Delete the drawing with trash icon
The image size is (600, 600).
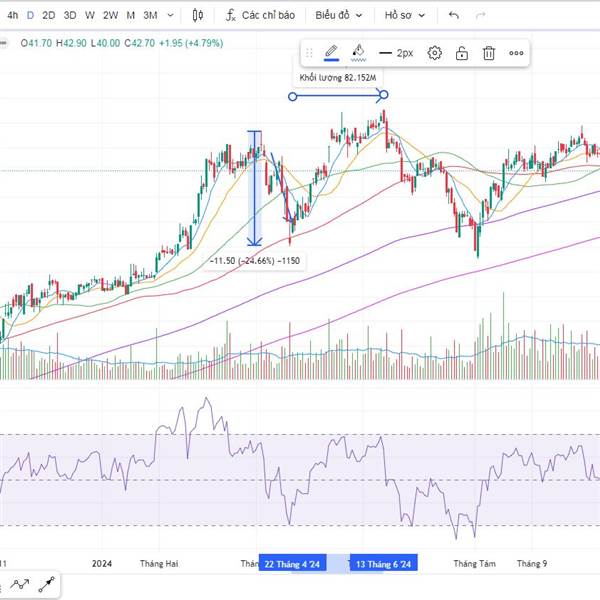pos(489,53)
